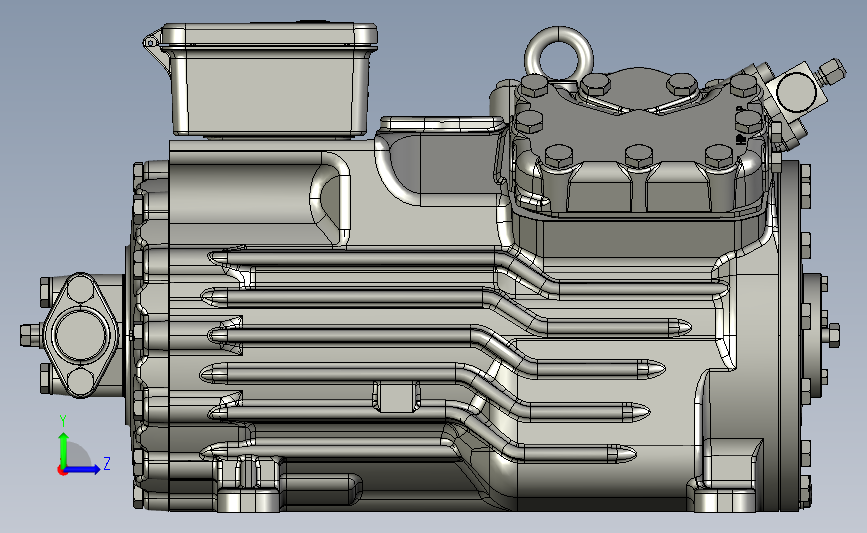This screenshot has width=867, height=533.
Task: Click the red X axis dot at triad origin
Action: 62,471
